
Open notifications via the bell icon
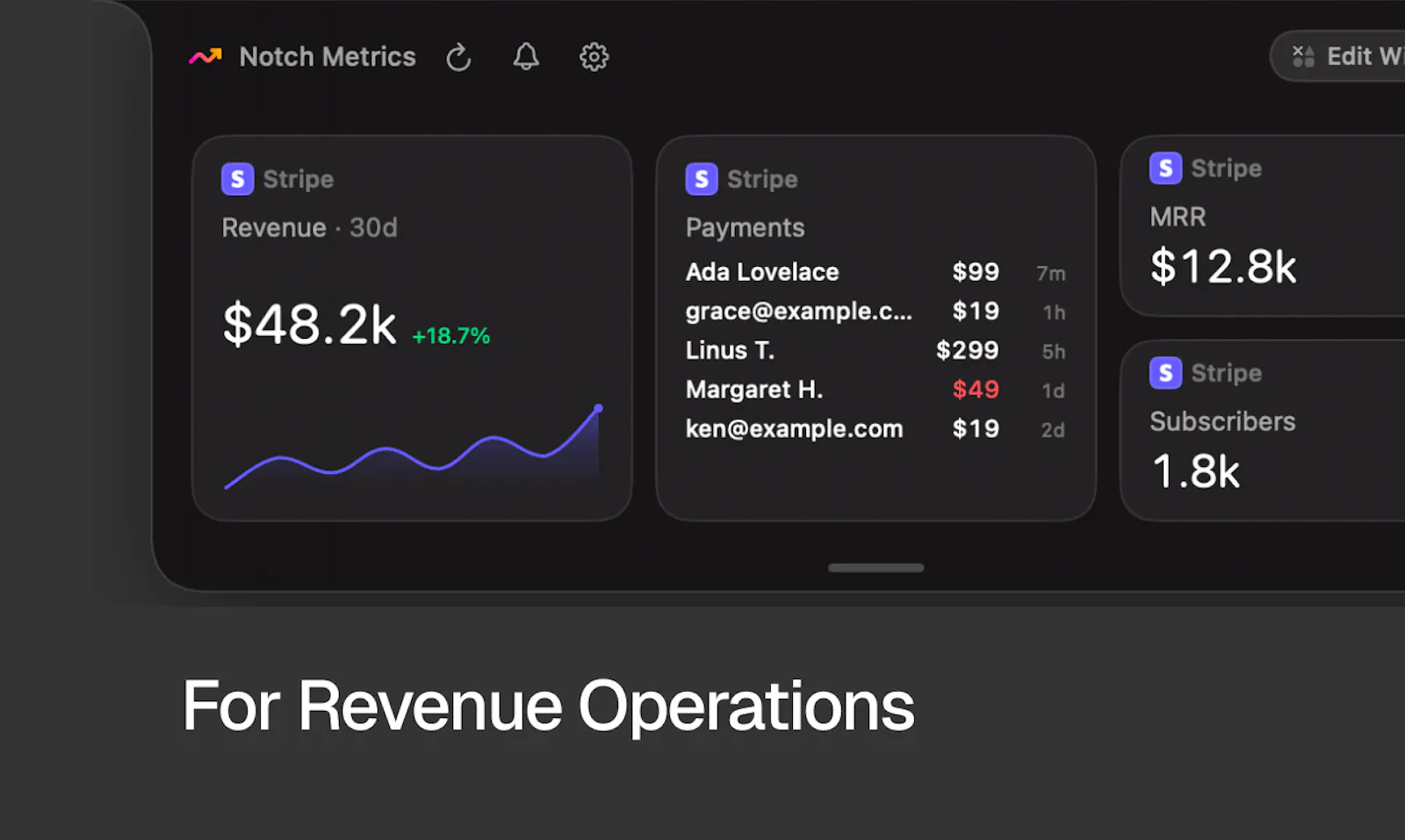(526, 57)
